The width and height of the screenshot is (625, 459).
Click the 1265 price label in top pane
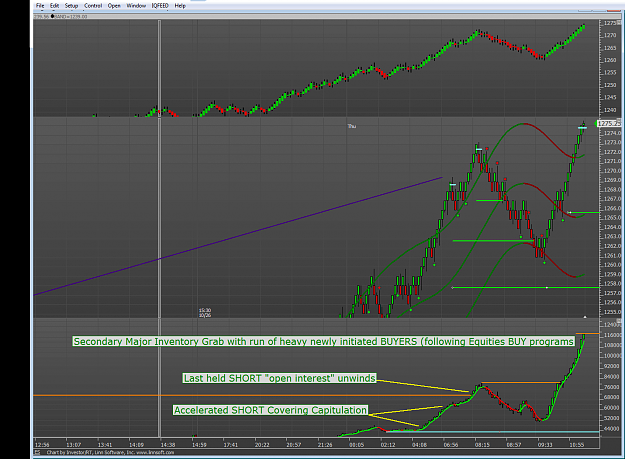610,48
